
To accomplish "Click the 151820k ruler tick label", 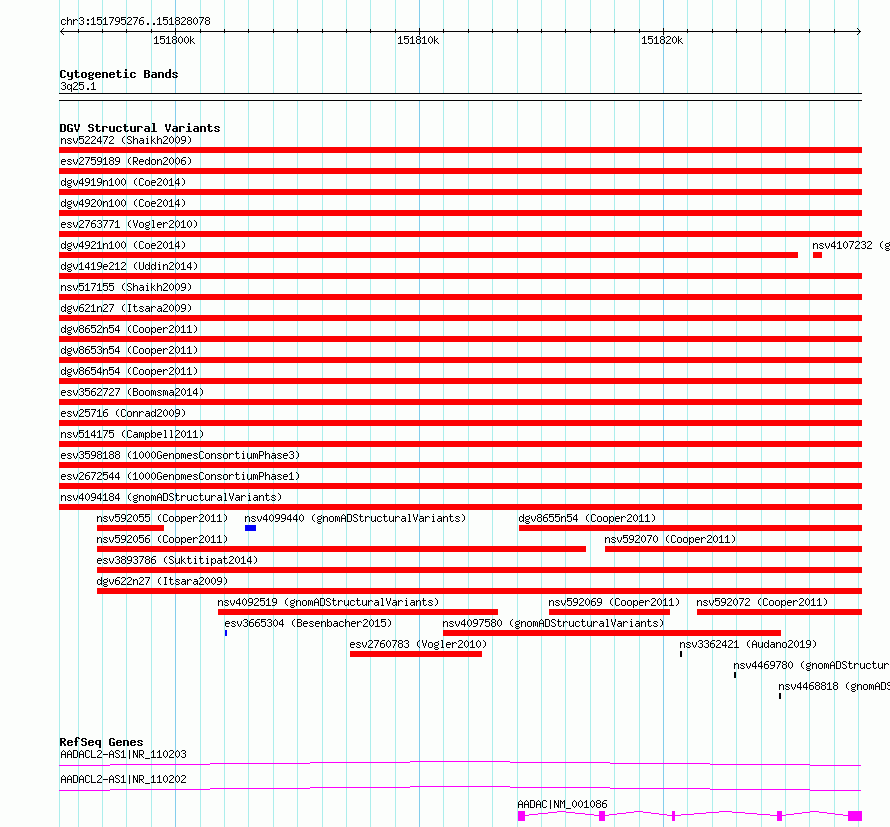I will (662, 40).
